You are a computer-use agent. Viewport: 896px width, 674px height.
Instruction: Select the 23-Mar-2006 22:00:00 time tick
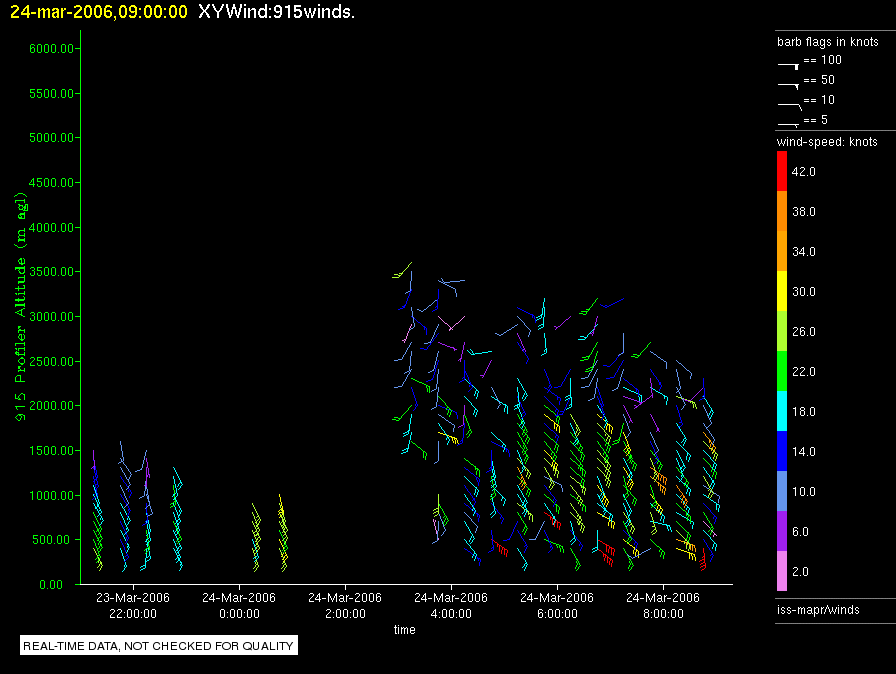point(132,604)
